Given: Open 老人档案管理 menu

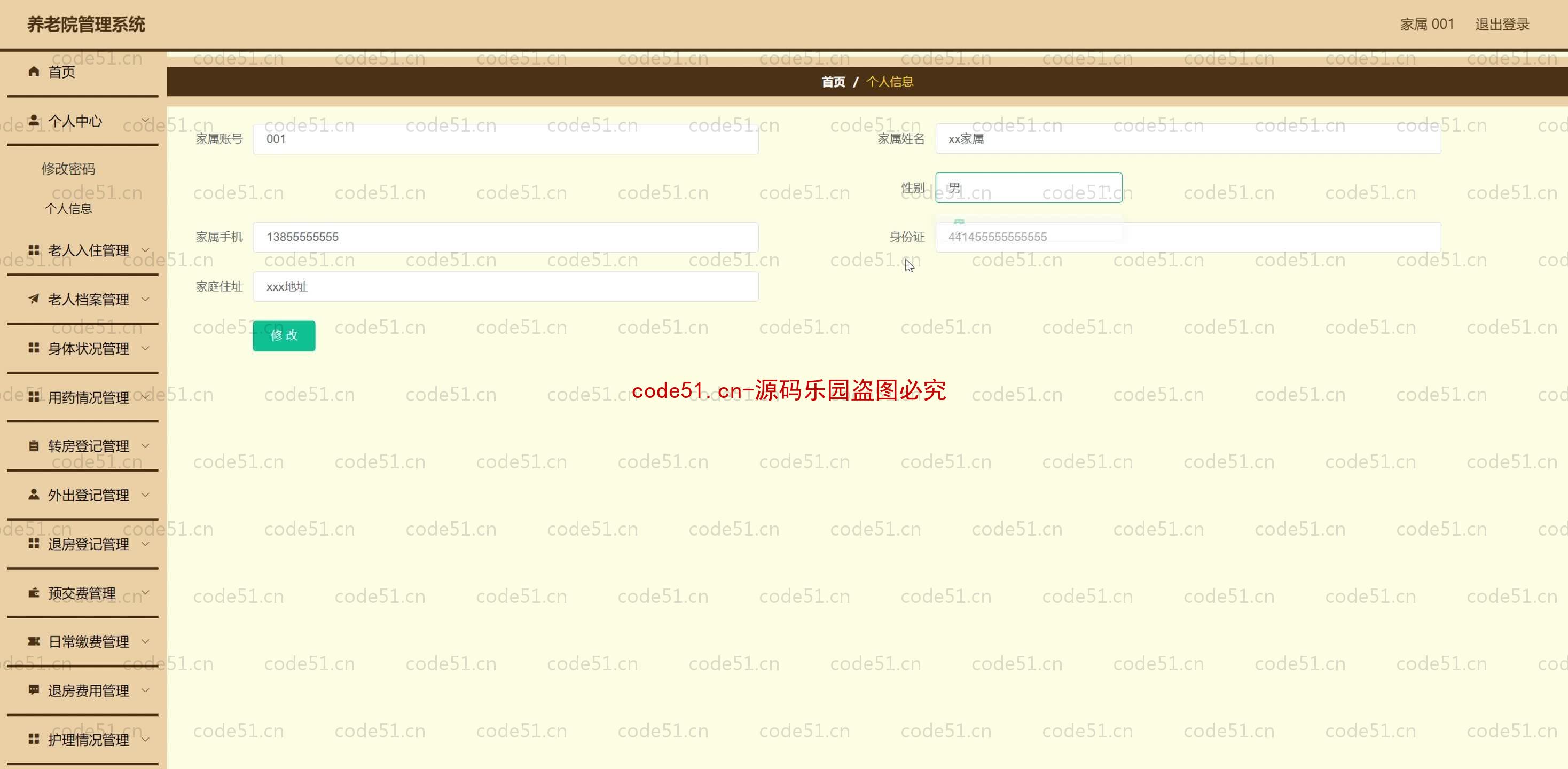Looking at the screenshot, I should coord(82,299).
